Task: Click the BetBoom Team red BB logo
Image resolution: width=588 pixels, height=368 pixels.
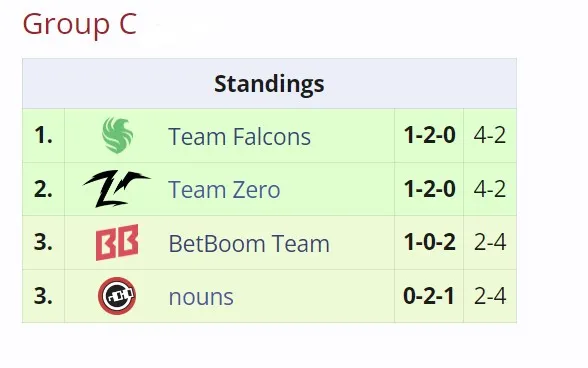Action: [117, 242]
